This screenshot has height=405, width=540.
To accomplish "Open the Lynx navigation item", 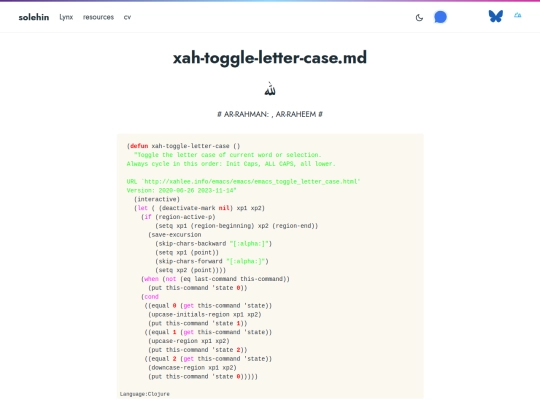I will coord(66,17).
